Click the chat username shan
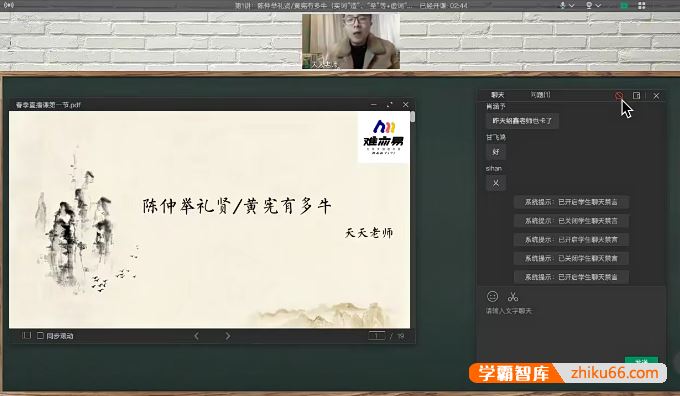This screenshot has height=396, width=680. coord(494,168)
